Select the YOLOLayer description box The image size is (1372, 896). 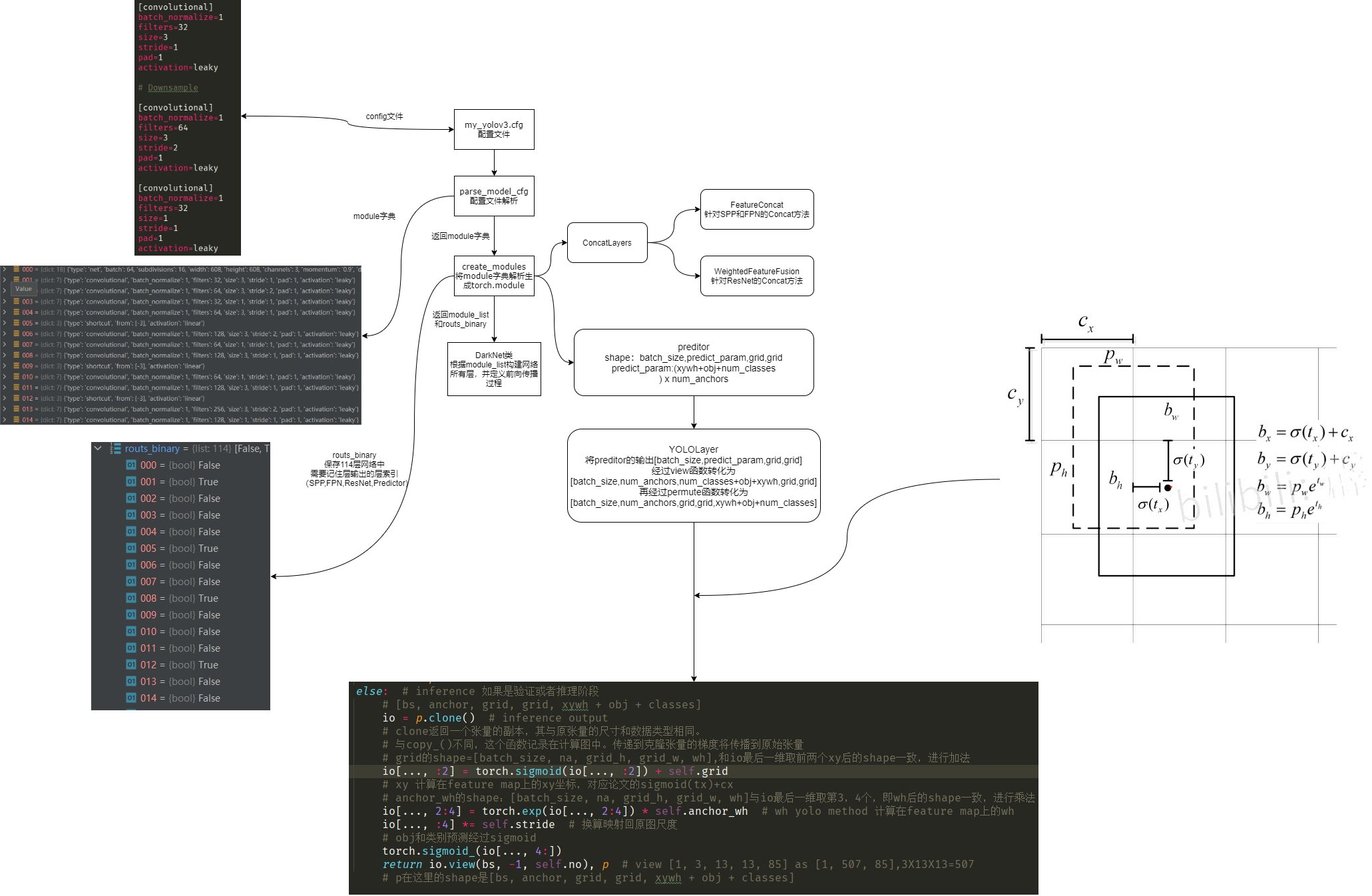pos(694,476)
